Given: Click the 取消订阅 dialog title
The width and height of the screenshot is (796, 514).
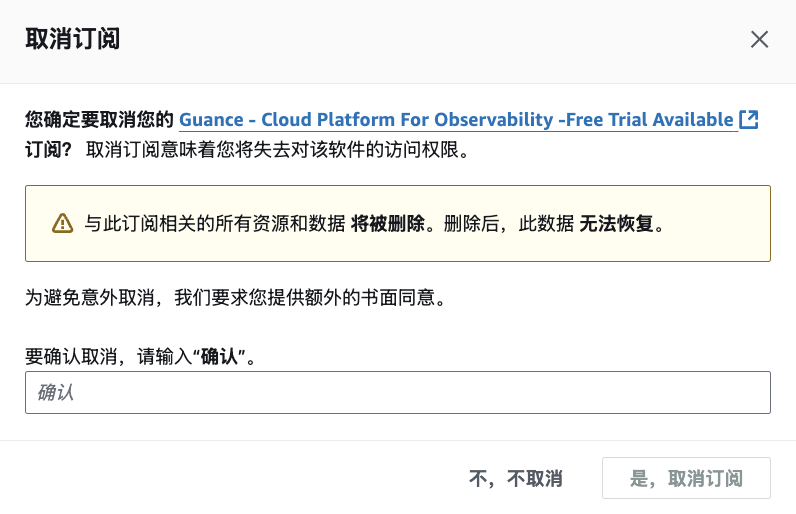Looking at the screenshot, I should (73, 39).
